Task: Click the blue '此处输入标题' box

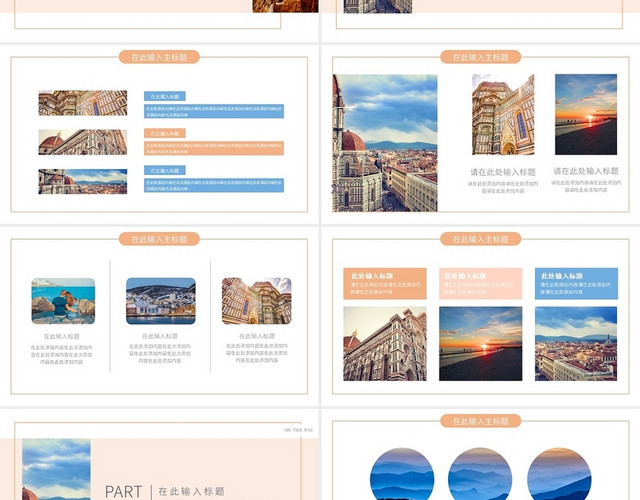Action: 576,284
